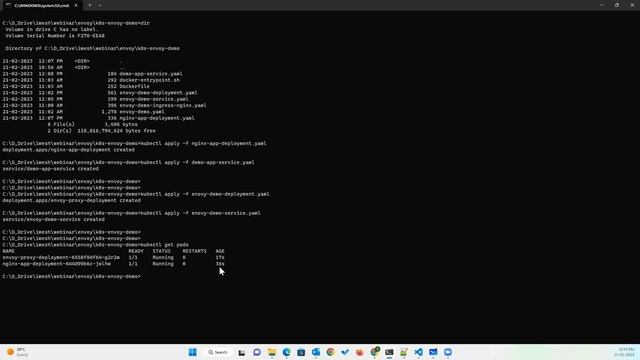
Task: Click the envoy-demo.yaml file name
Action: click(142, 111)
